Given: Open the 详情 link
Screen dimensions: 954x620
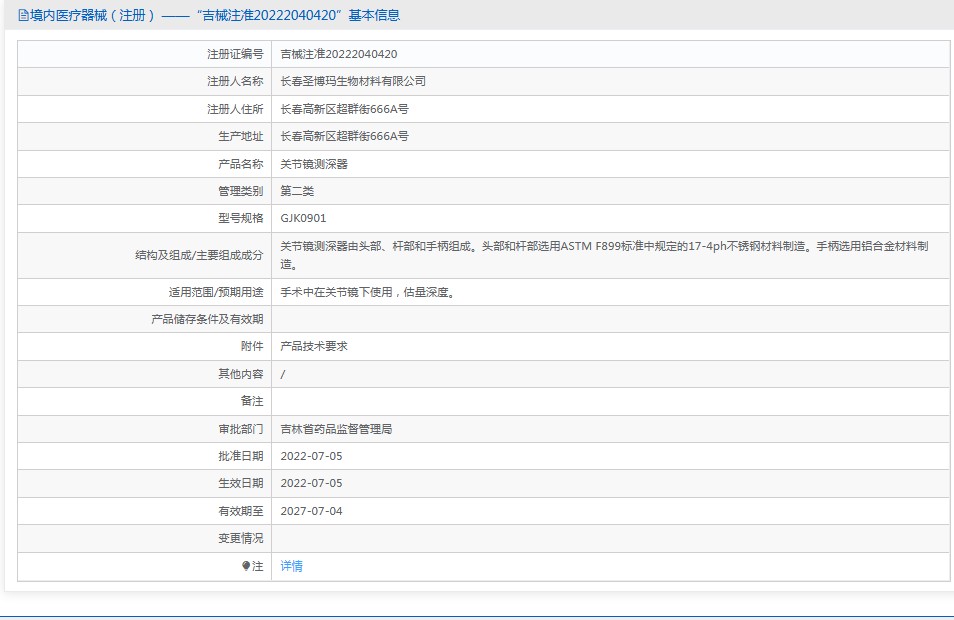Looking at the screenshot, I should coord(291,566).
